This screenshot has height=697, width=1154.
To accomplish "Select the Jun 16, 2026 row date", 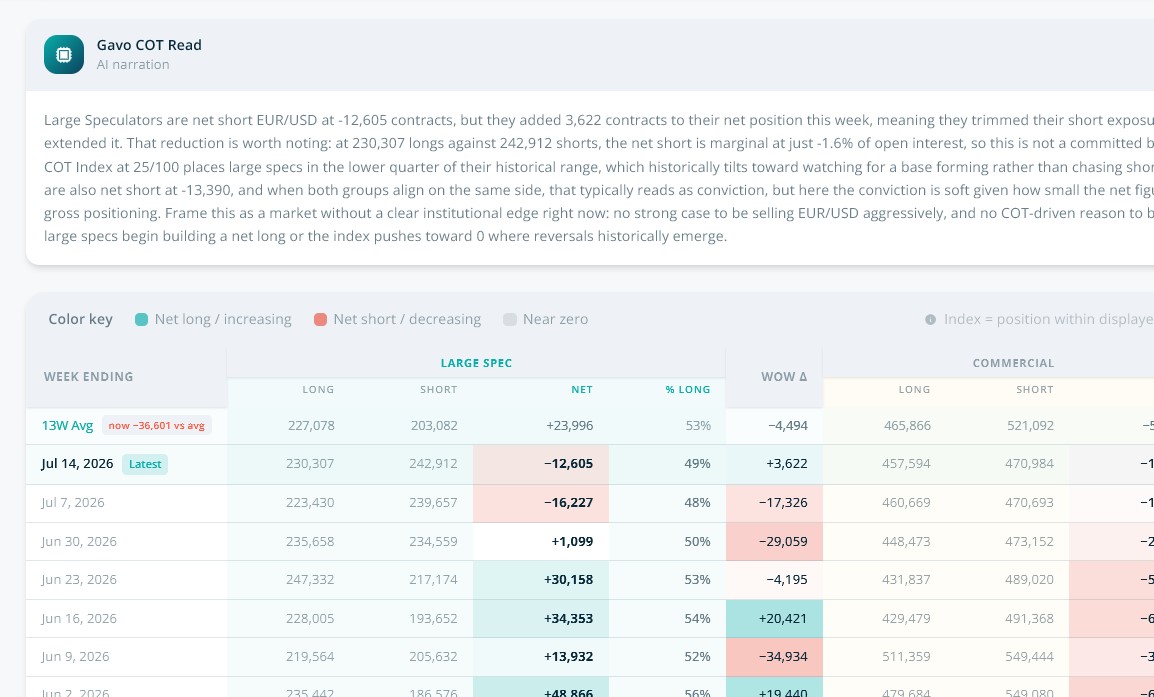I will point(79,619).
